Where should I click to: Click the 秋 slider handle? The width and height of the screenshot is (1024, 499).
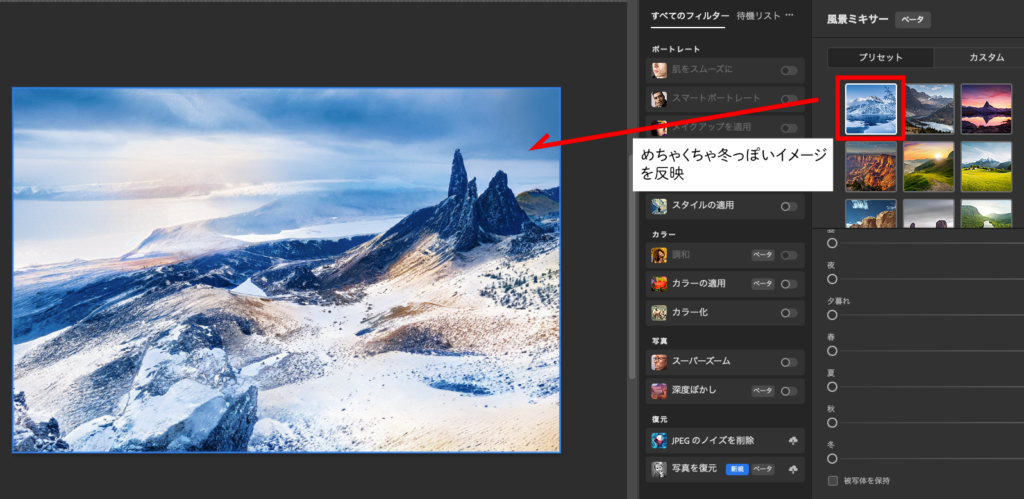point(832,423)
